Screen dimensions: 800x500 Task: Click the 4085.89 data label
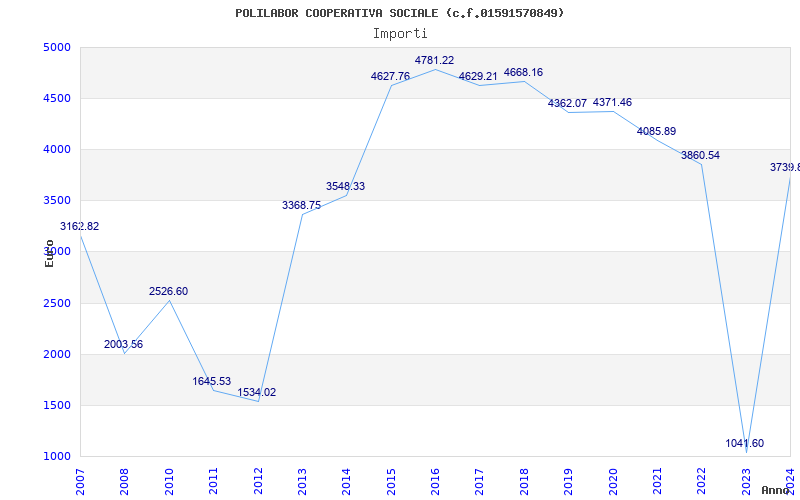pos(656,132)
